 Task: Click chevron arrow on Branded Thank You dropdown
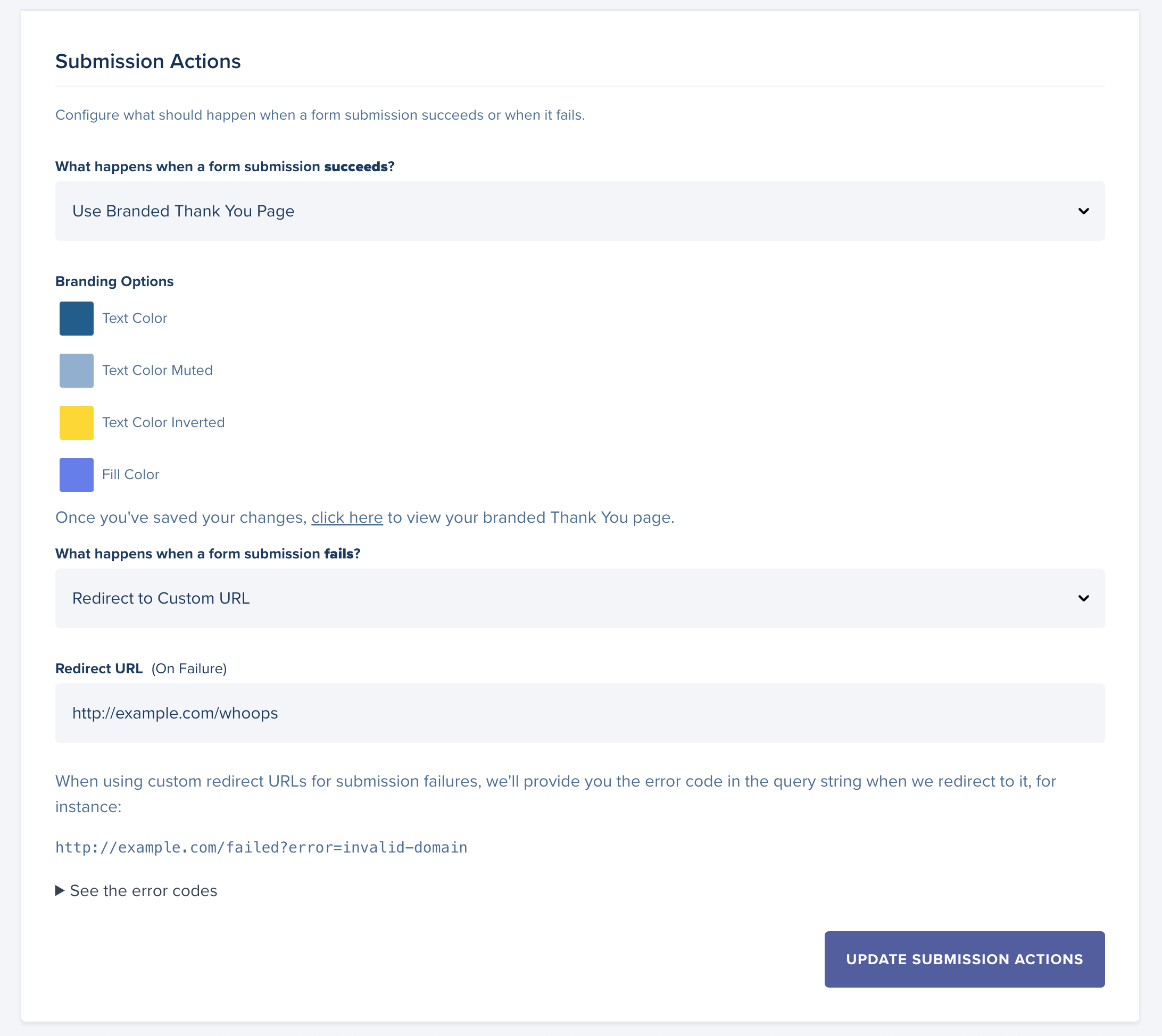coord(1083,211)
